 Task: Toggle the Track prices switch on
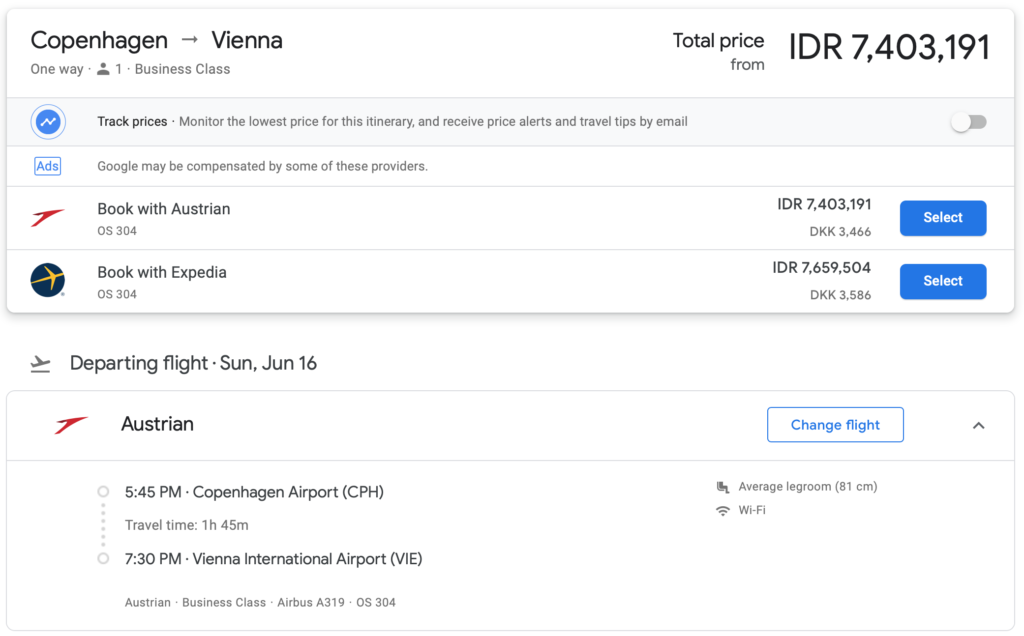[968, 122]
